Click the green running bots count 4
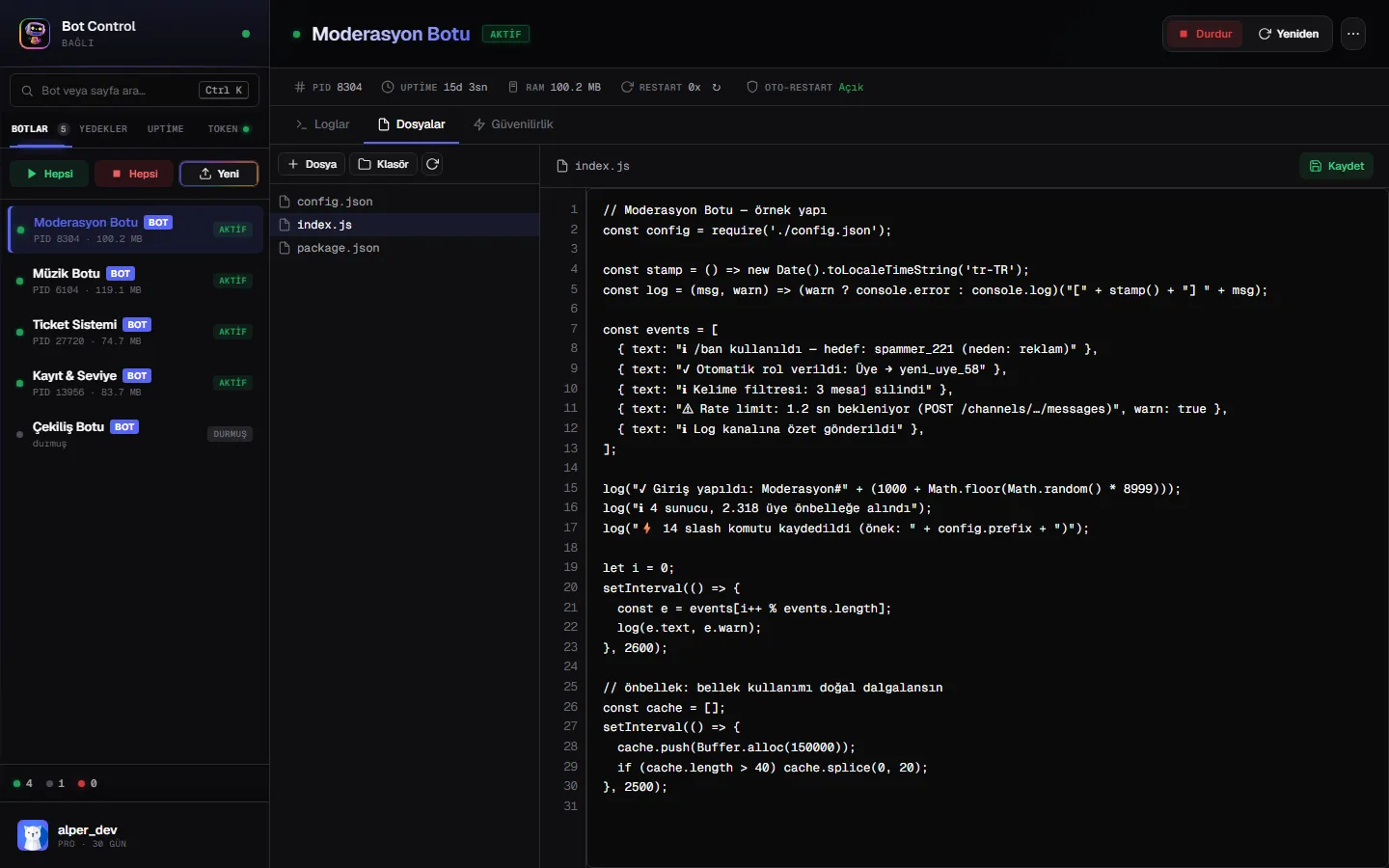 (x=23, y=784)
